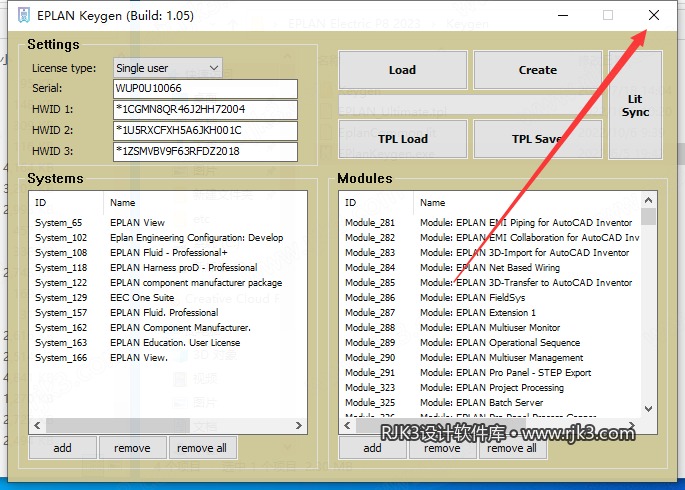Sort Modules list by Name column header
The width and height of the screenshot is (685, 490).
coord(527,203)
